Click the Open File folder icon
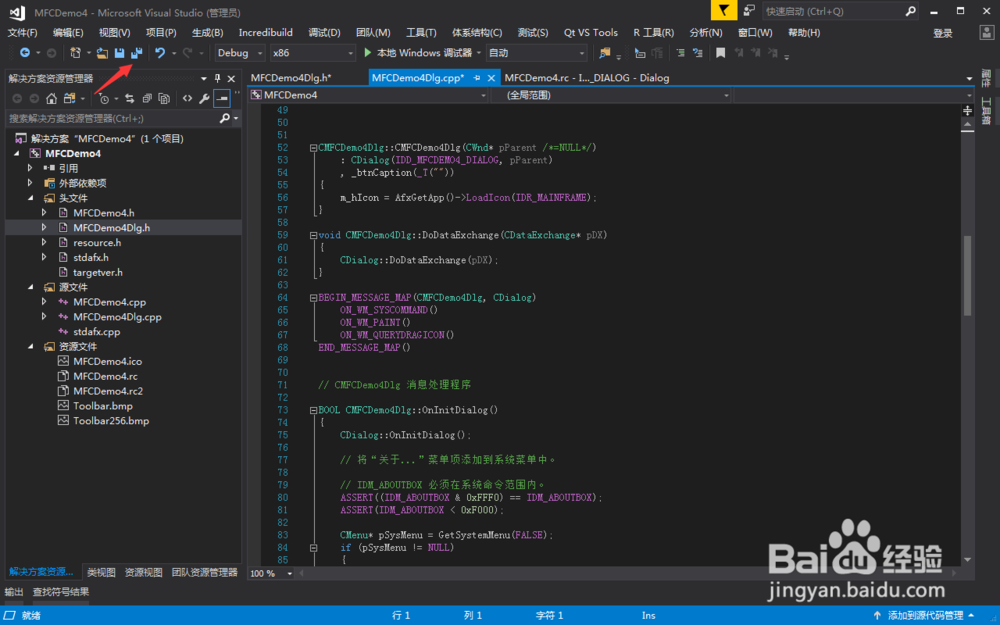 [x=102, y=53]
